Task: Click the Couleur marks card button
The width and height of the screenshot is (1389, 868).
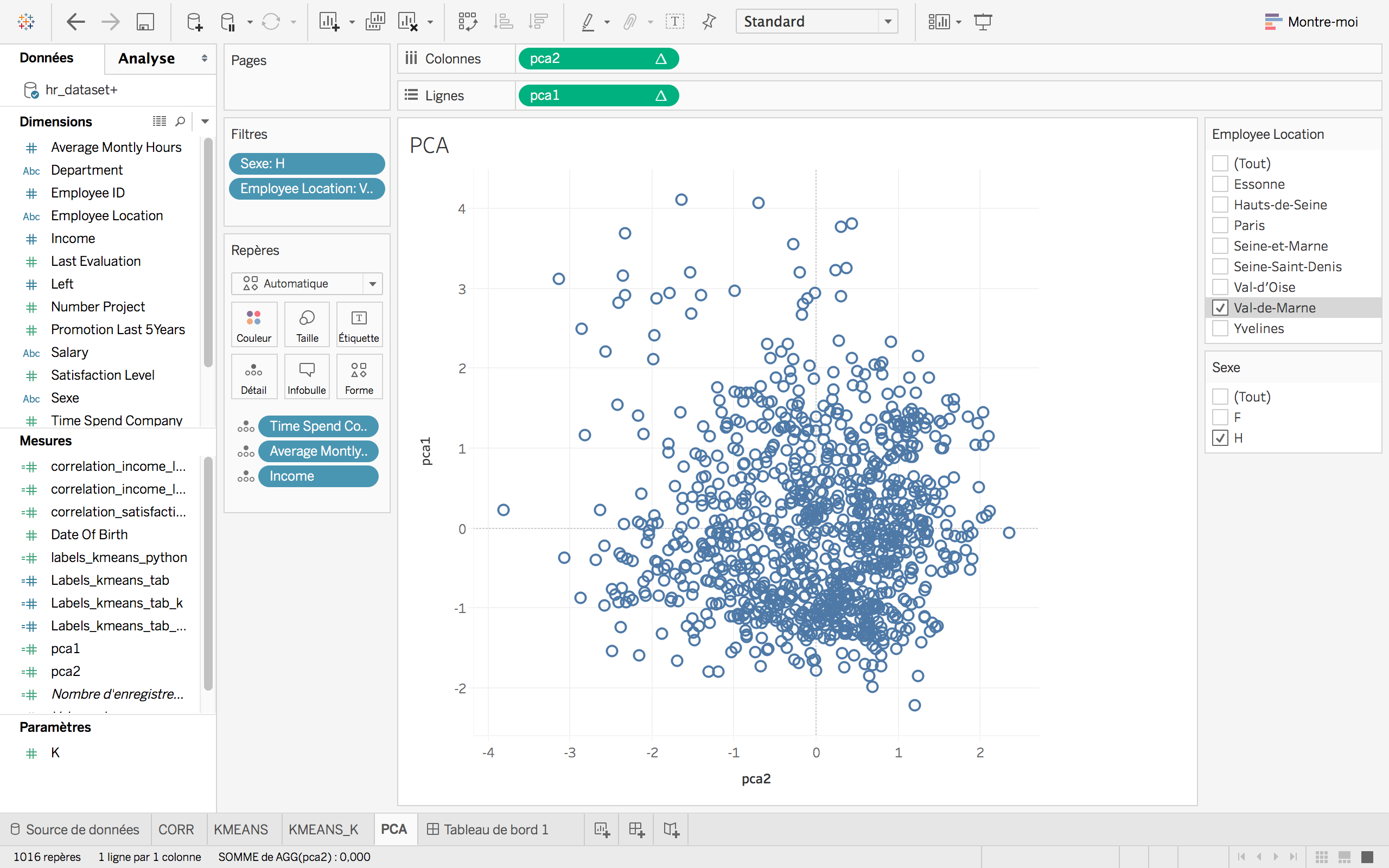Action: coord(254,325)
